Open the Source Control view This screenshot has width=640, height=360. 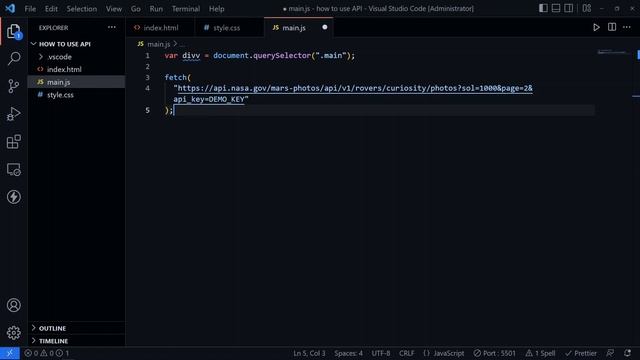[x=13, y=86]
